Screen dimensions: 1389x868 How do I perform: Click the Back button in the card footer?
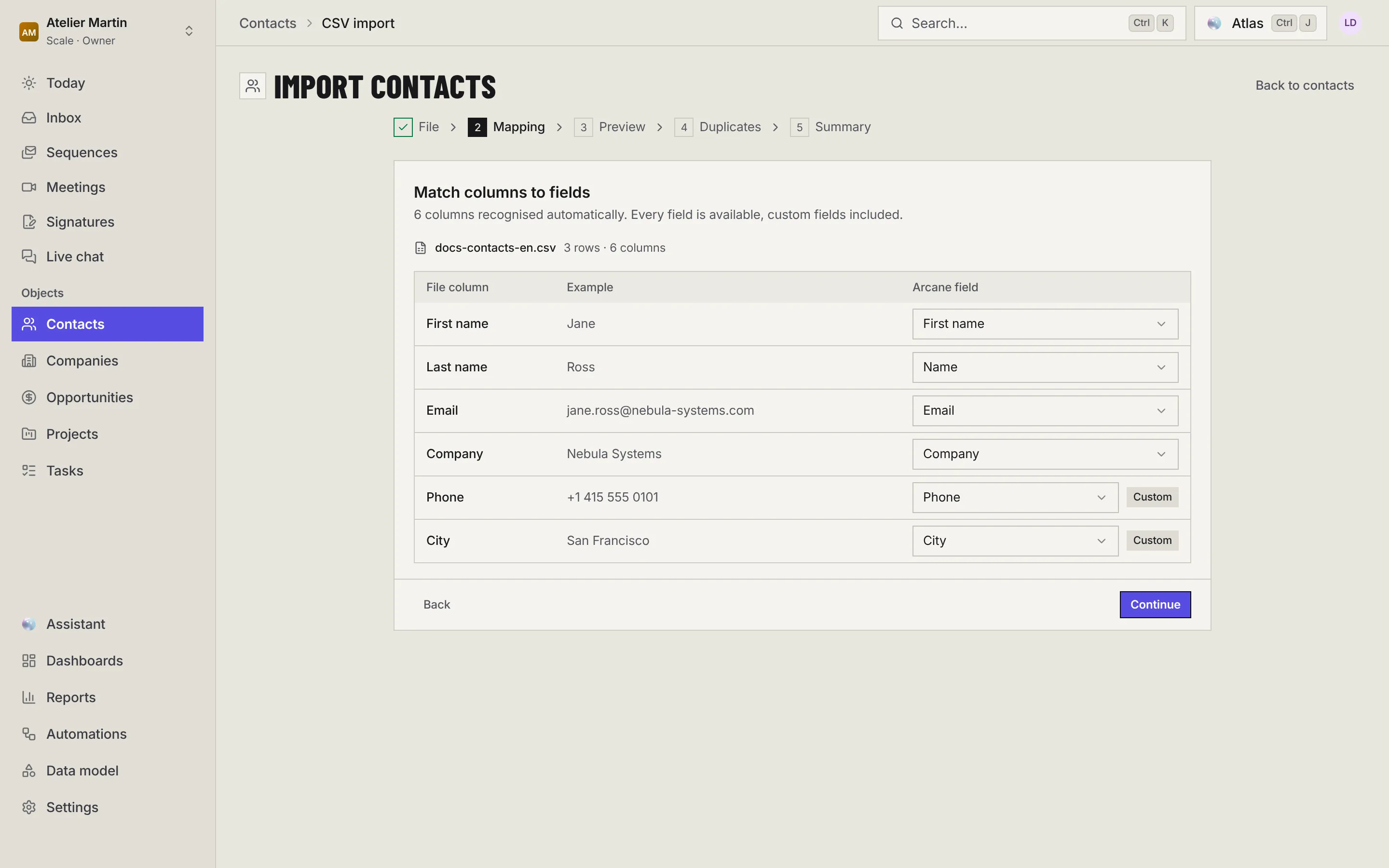click(x=437, y=605)
